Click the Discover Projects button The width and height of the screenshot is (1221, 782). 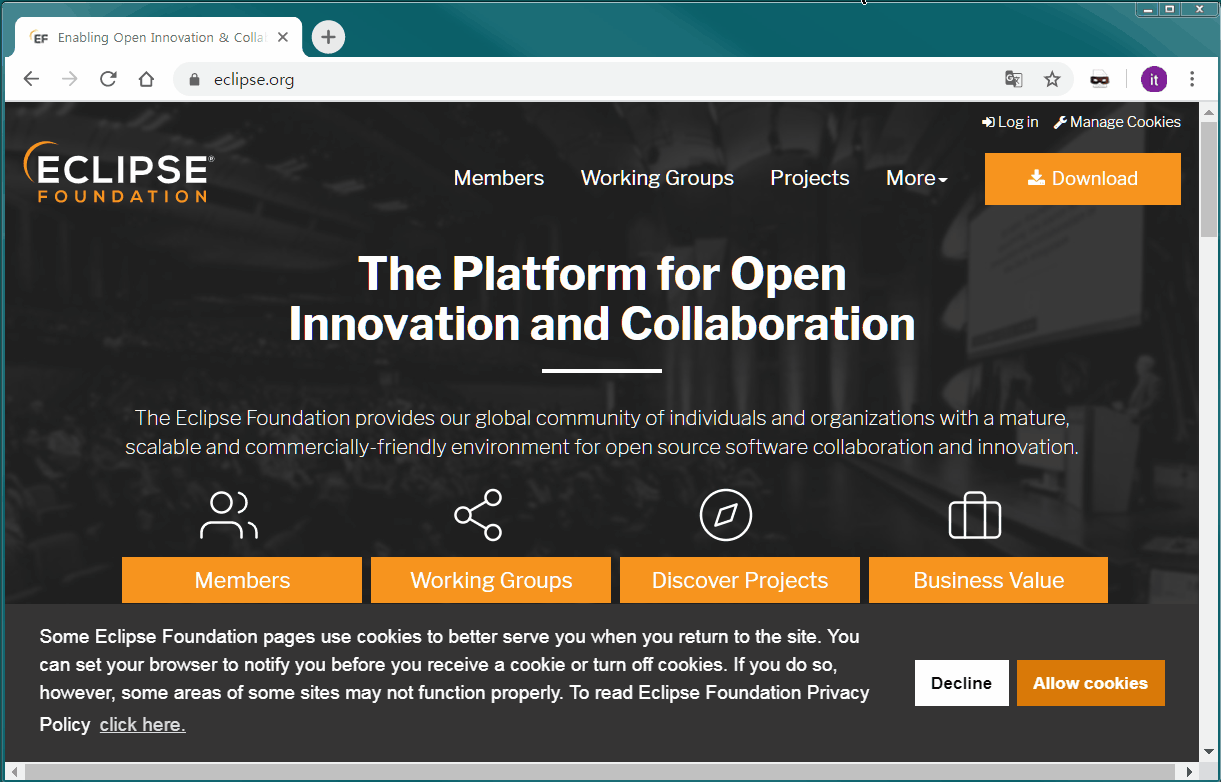coord(740,580)
